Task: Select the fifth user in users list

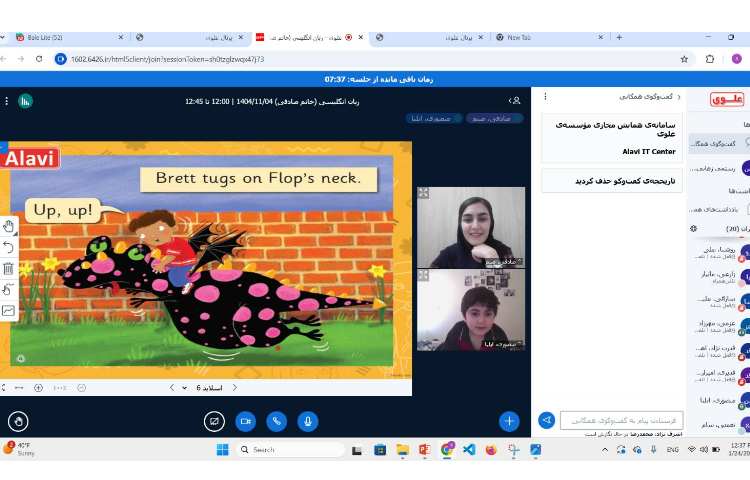Action: pyautogui.click(x=720, y=351)
